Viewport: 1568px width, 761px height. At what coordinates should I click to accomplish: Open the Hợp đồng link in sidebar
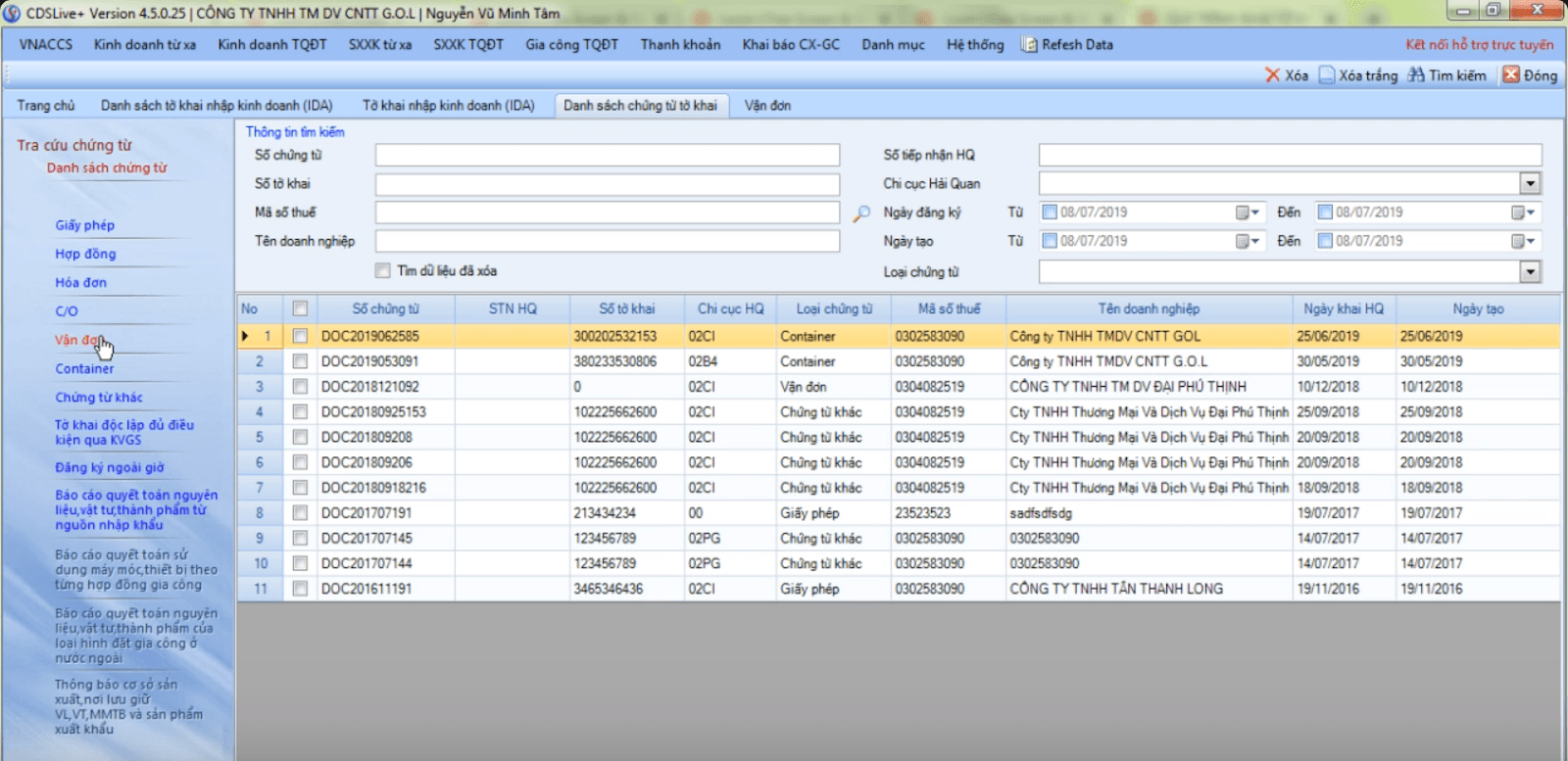[85, 254]
